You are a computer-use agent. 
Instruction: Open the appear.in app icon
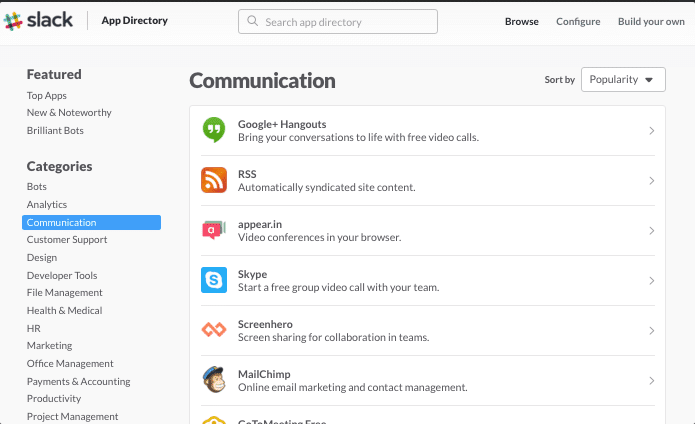[214, 230]
